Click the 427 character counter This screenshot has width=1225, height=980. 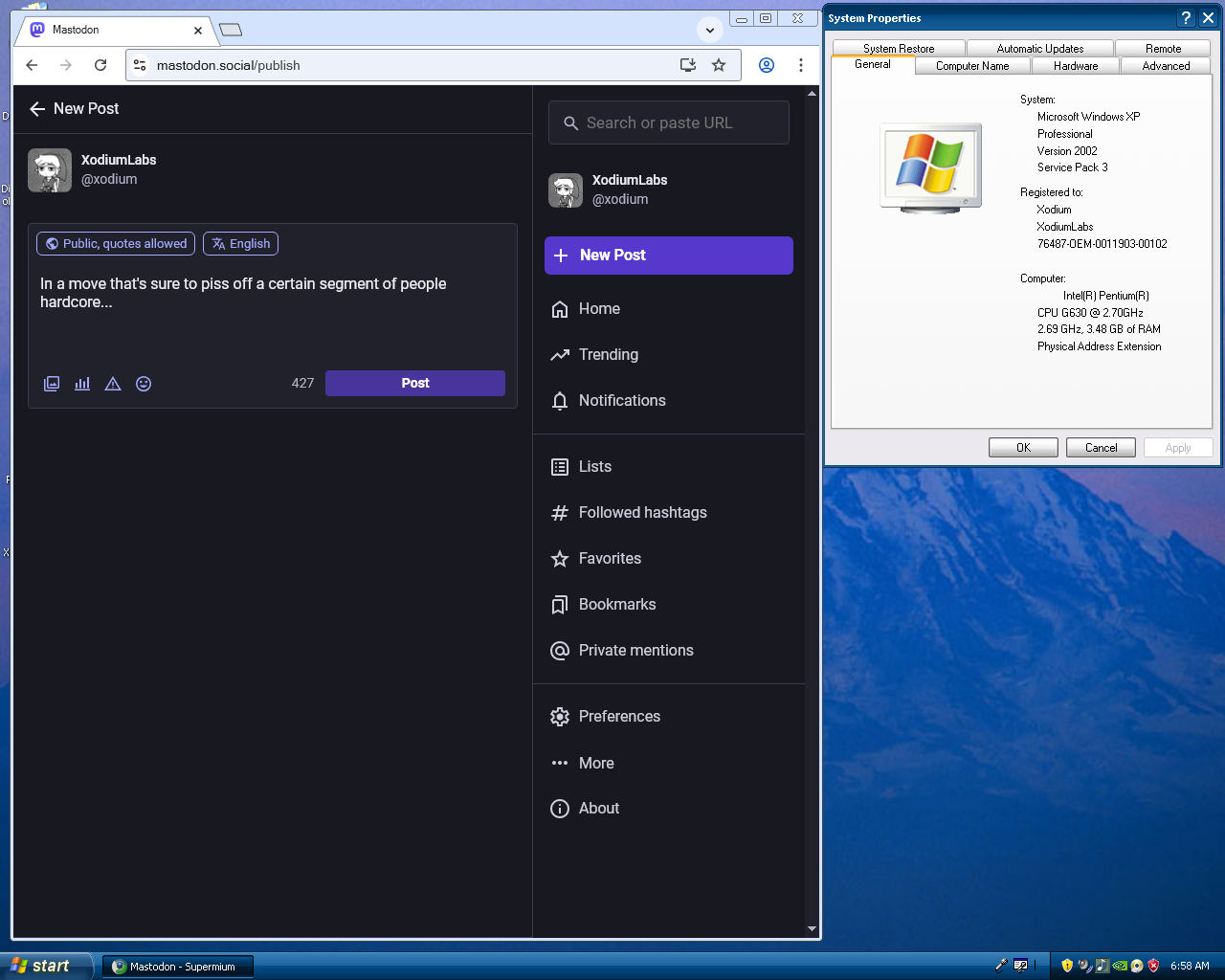[x=302, y=383]
